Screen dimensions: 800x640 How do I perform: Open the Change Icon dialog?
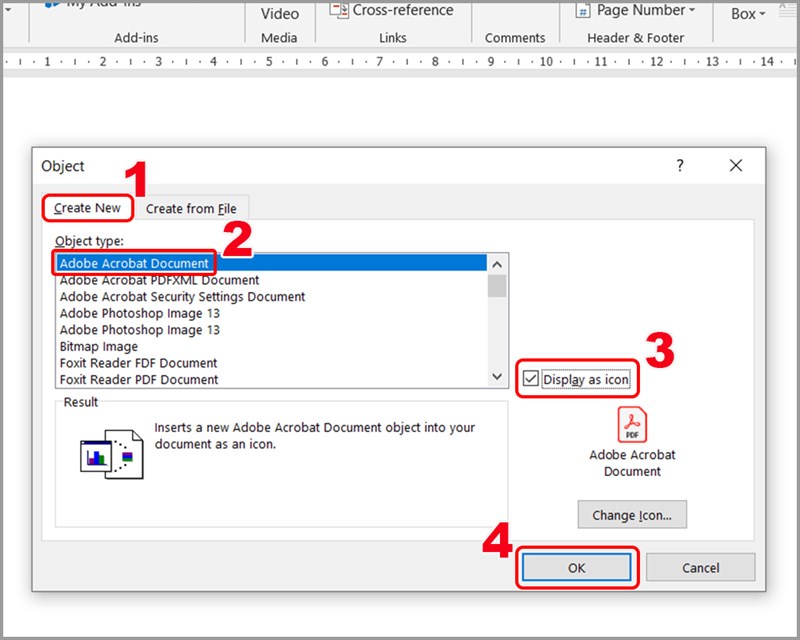632,515
